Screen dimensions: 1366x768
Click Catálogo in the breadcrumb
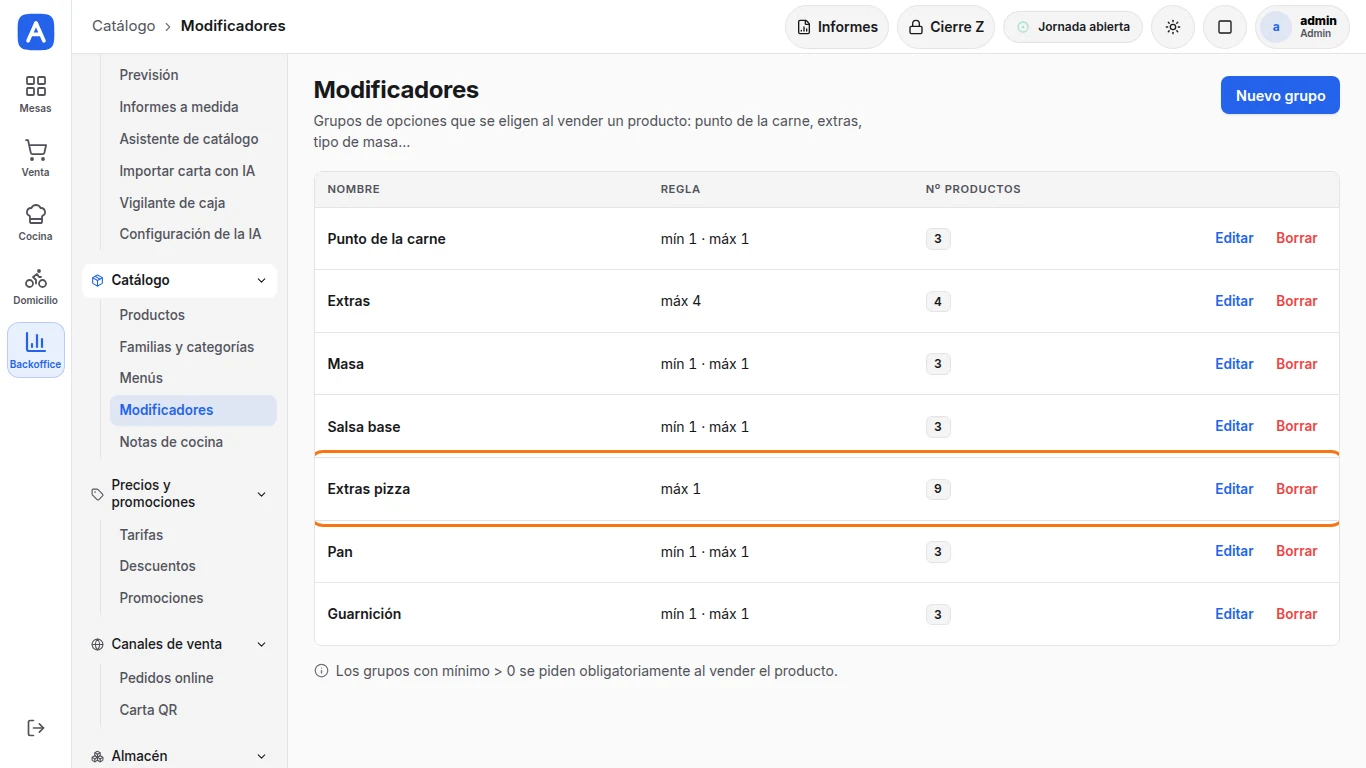click(124, 26)
